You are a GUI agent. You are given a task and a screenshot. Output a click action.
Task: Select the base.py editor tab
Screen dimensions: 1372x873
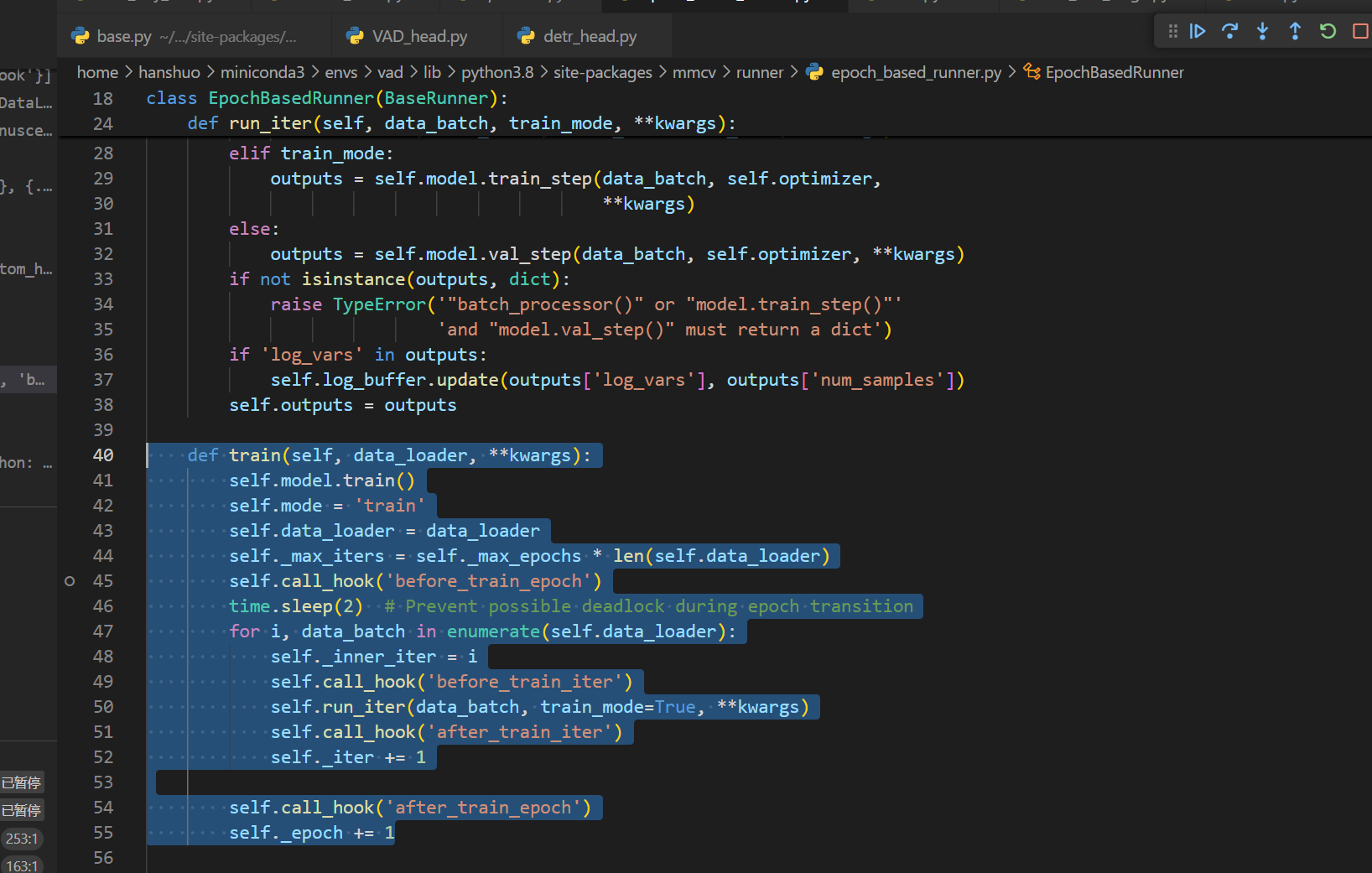(x=124, y=37)
